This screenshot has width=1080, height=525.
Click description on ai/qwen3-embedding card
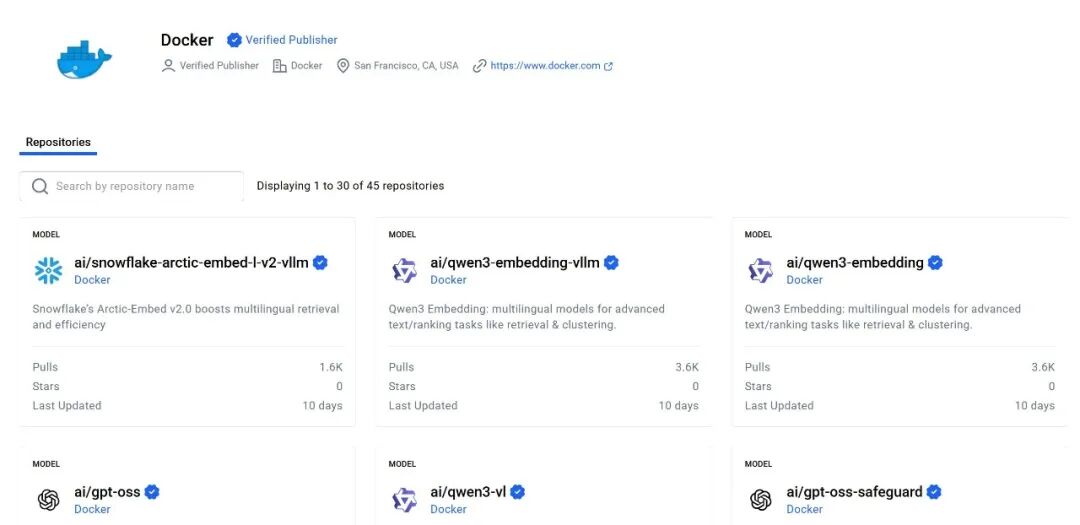pyautogui.click(x=883, y=317)
